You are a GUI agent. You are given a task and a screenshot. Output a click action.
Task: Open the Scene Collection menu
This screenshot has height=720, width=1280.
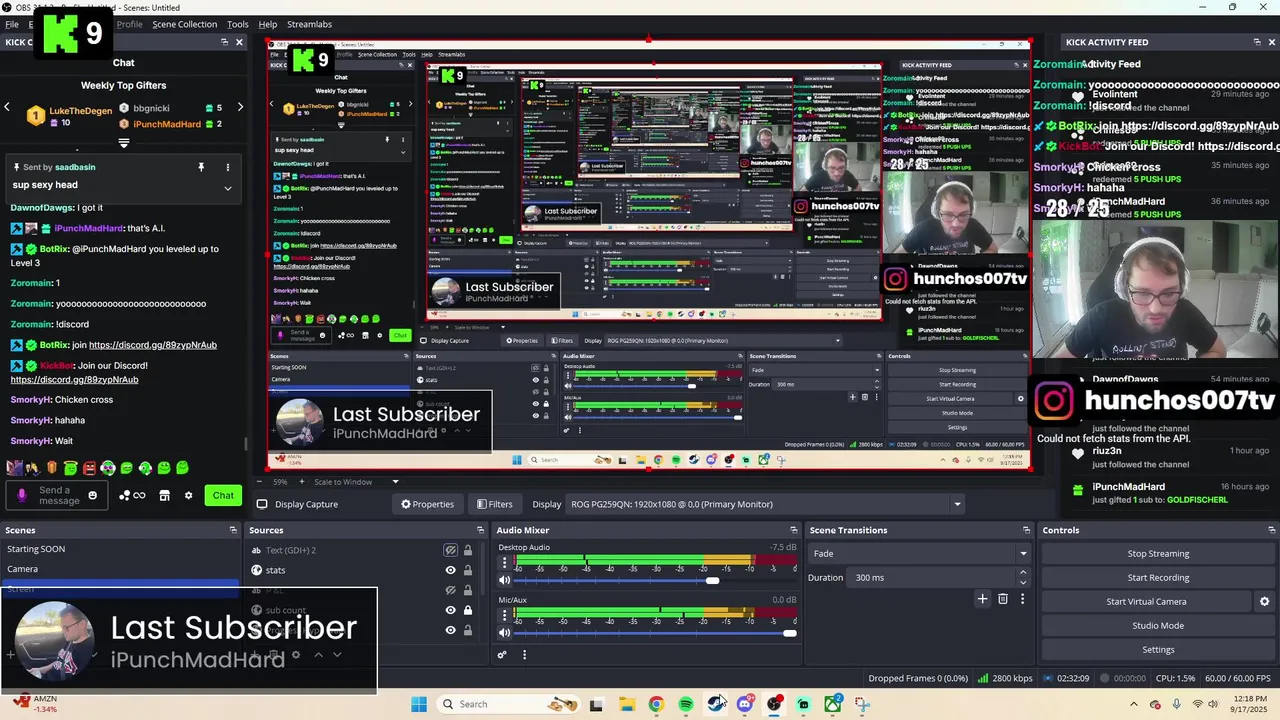tap(184, 24)
